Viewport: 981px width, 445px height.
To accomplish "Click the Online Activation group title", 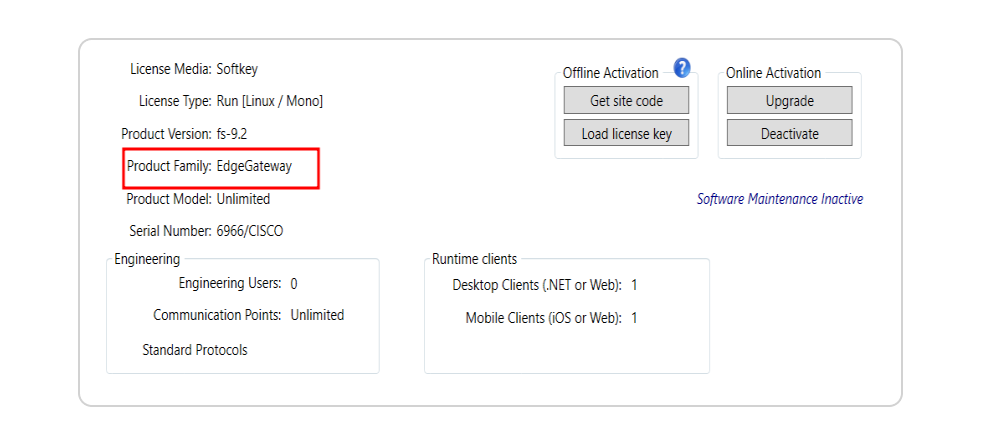I will pos(773,73).
